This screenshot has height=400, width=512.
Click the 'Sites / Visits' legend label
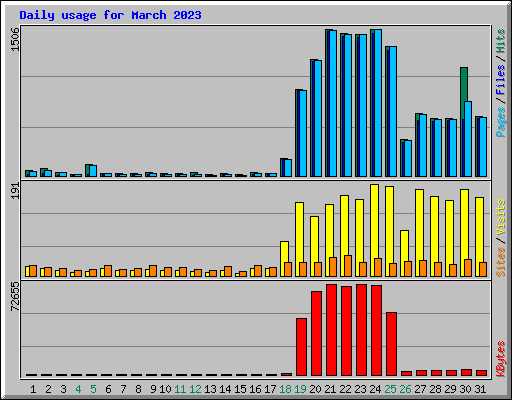501,238
